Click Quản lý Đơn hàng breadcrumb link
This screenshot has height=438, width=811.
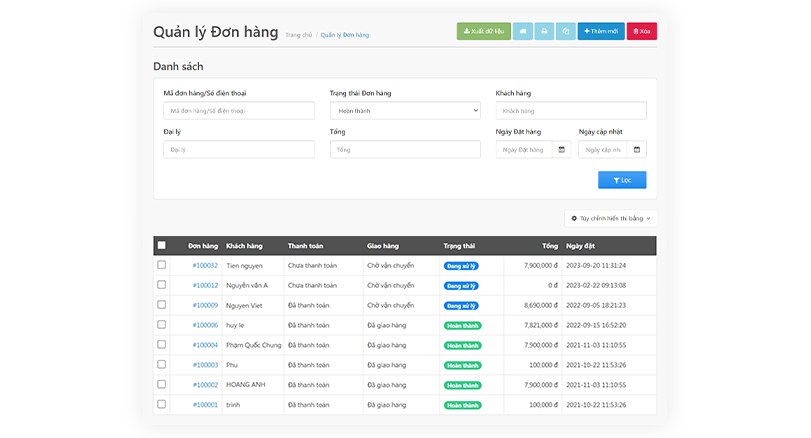coord(344,35)
